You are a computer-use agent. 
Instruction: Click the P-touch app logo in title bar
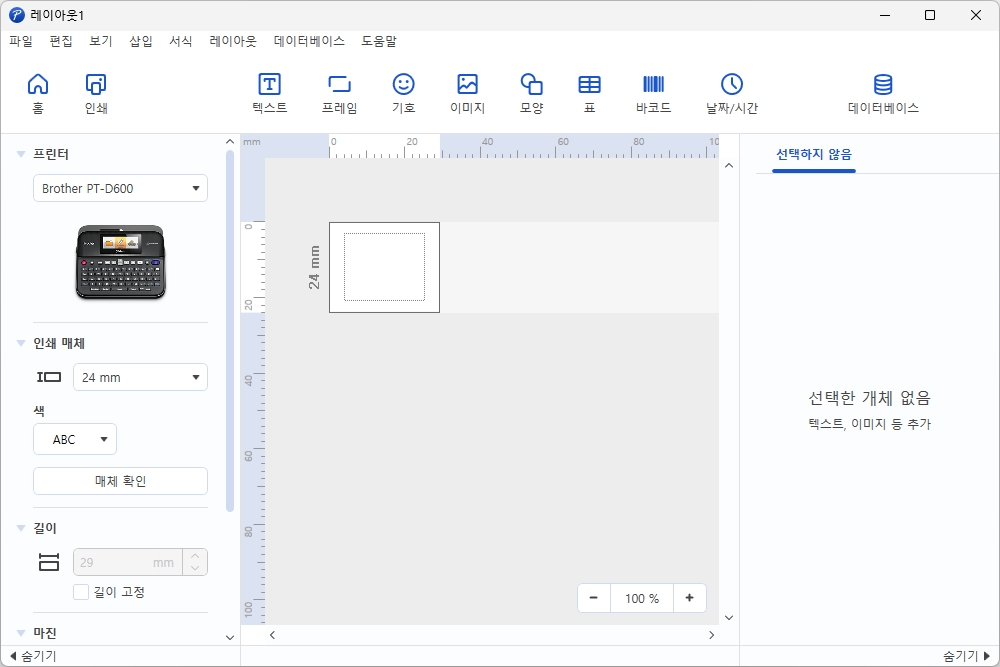pyautogui.click(x=17, y=15)
